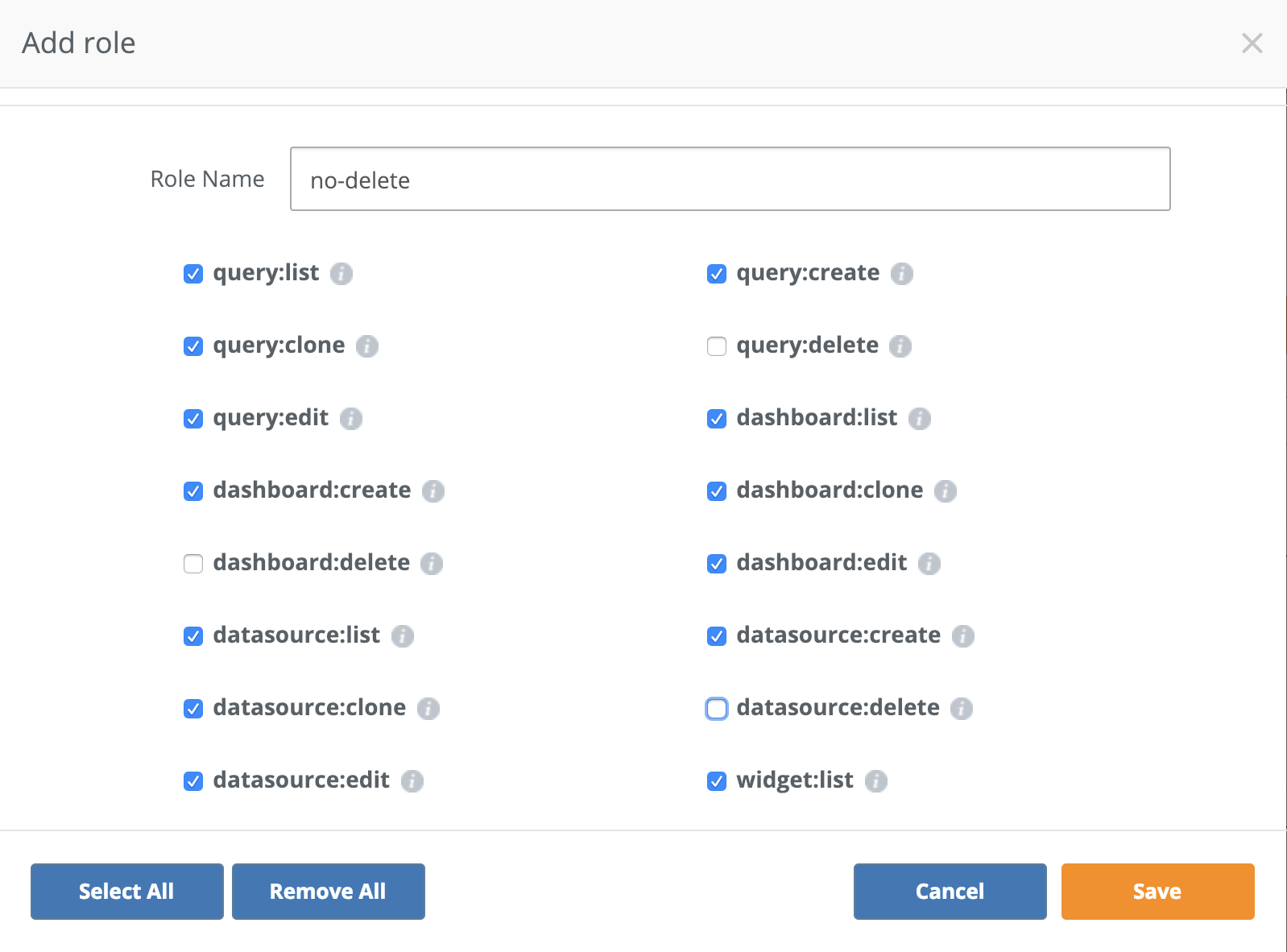Click into the Role Name field
Image resolution: width=1287 pixels, height=952 pixels.
730,180
